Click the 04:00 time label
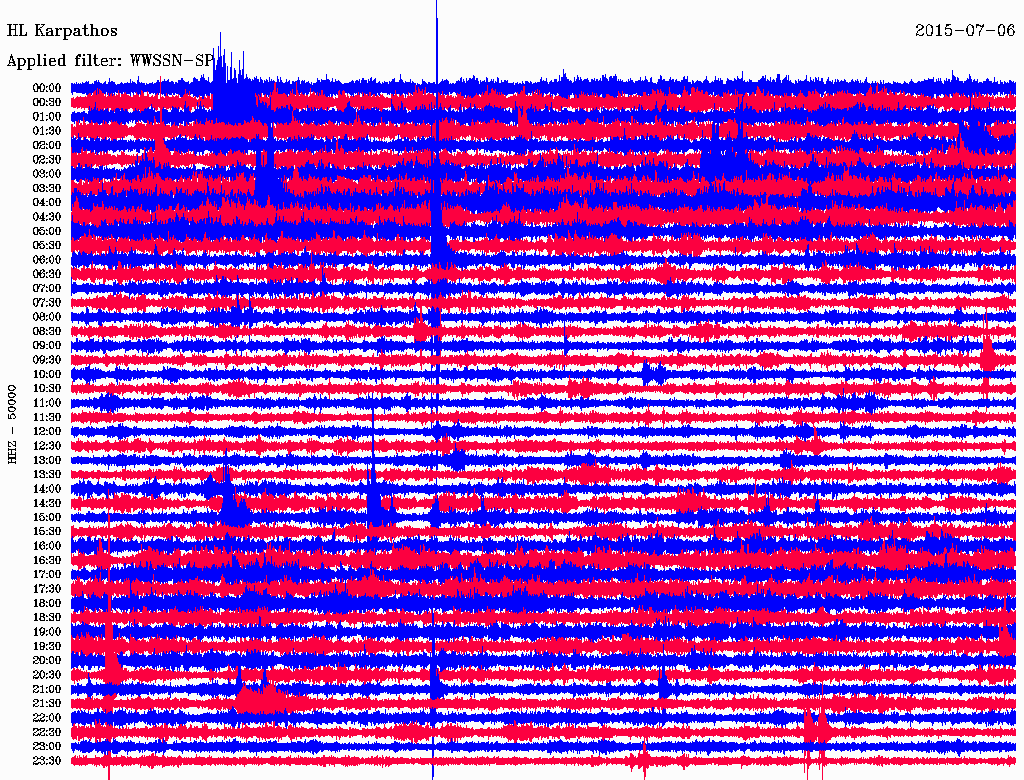The width and height of the screenshot is (1024, 780). pos(47,202)
